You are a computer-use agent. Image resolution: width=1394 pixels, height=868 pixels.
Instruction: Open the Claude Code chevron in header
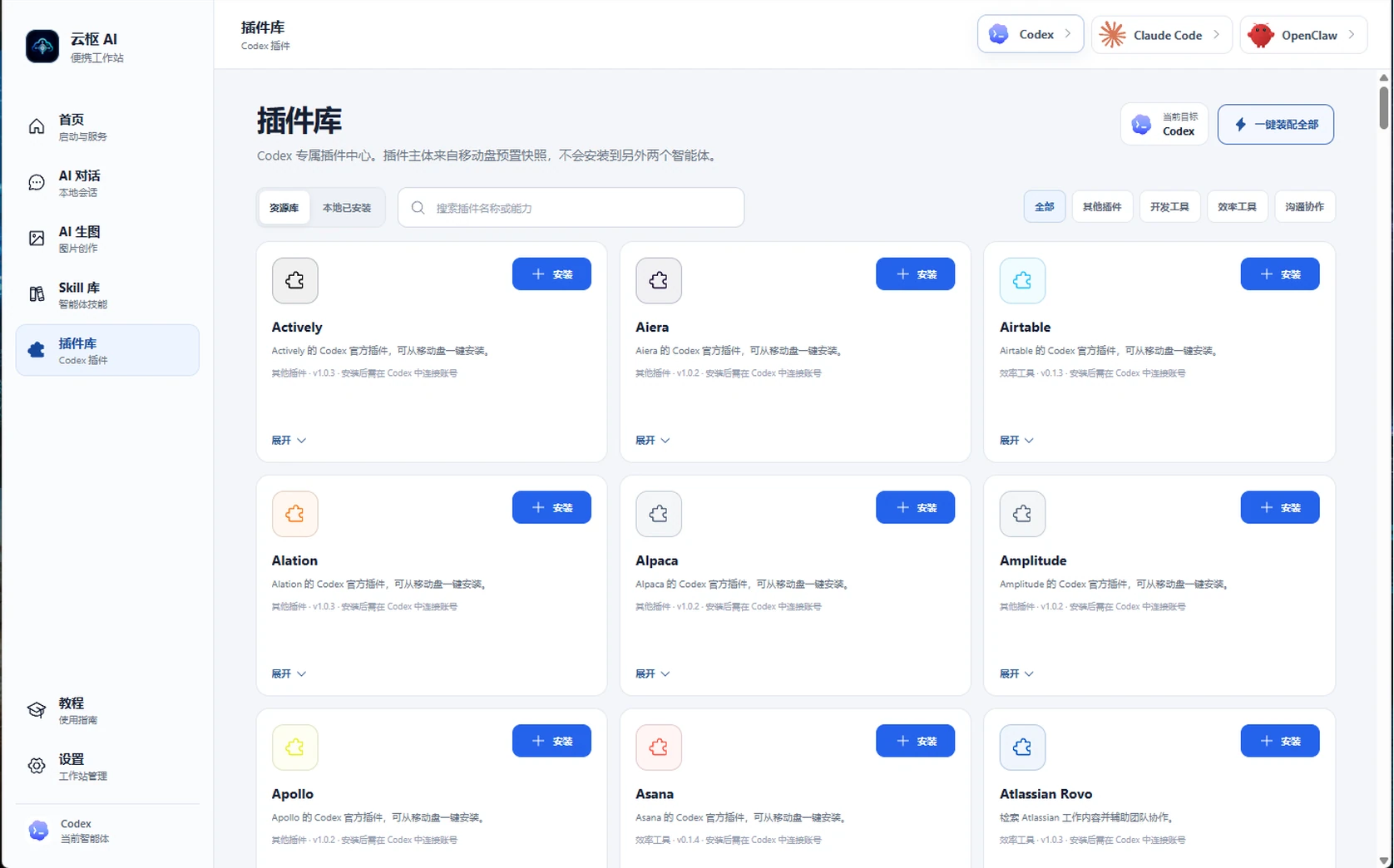(x=1216, y=35)
